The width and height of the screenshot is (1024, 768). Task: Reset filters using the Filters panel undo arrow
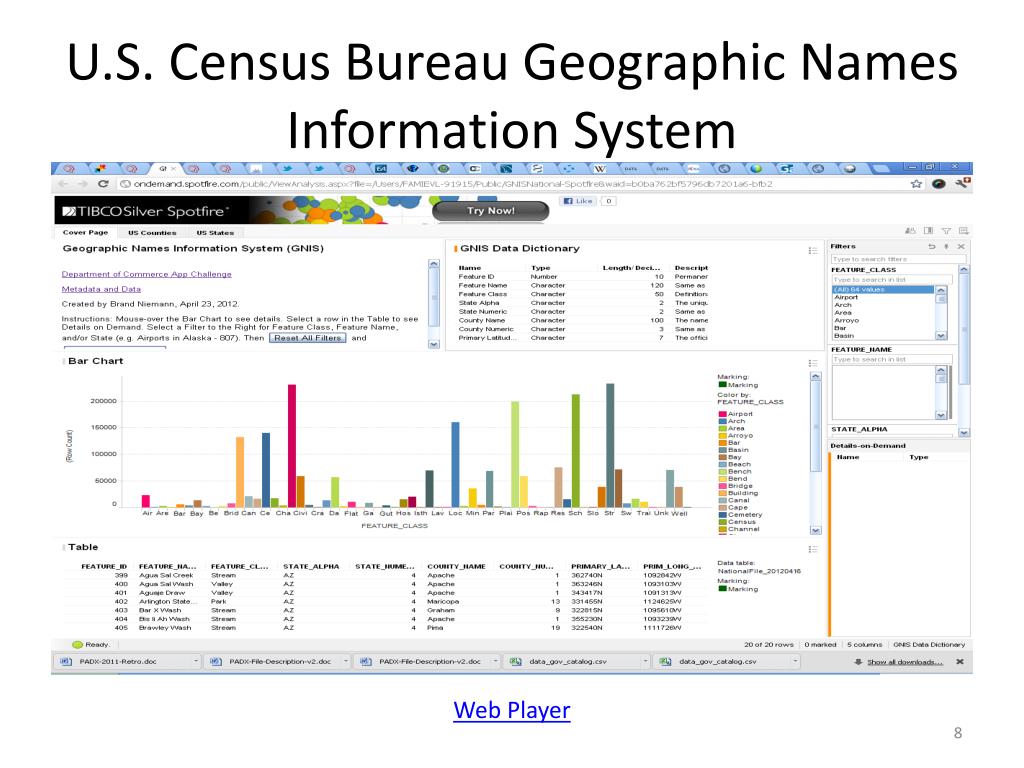coord(932,247)
